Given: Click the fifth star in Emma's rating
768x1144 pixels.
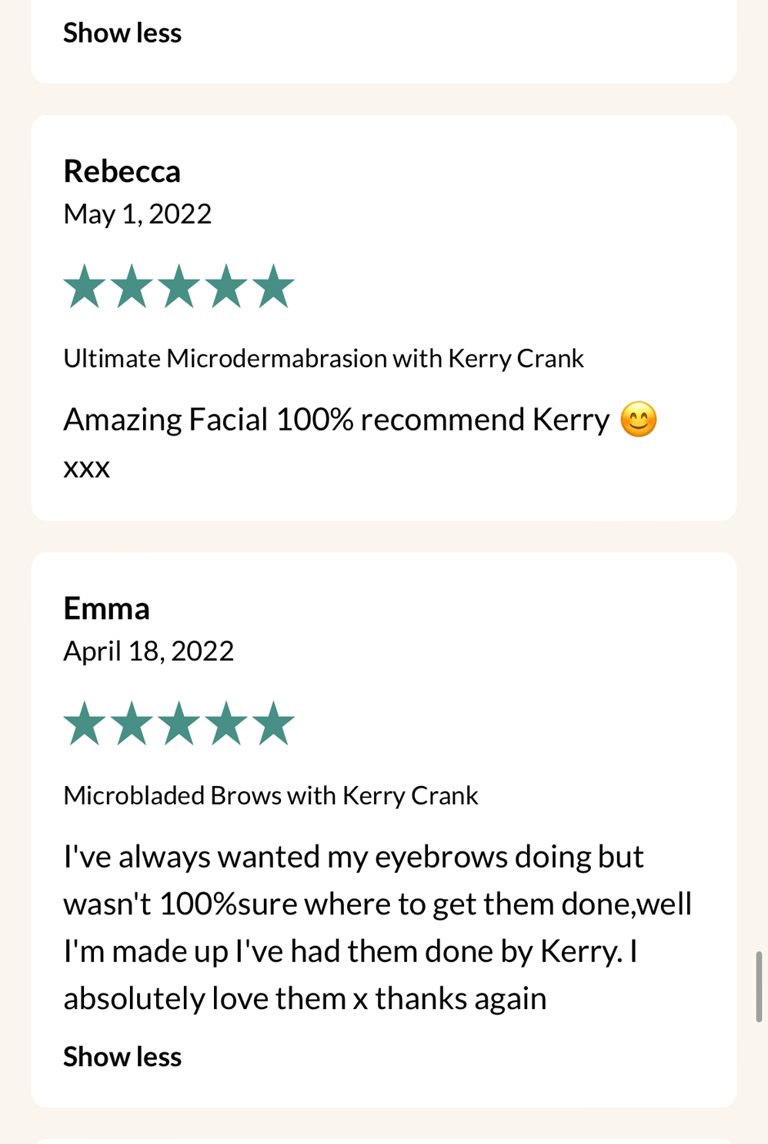Looking at the screenshot, I should coord(273,725).
